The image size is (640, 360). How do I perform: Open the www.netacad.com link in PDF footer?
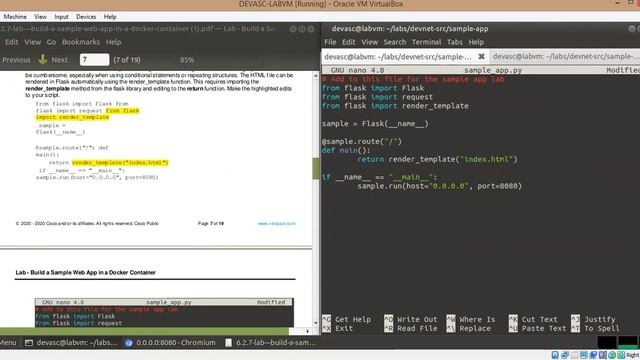coord(277,224)
